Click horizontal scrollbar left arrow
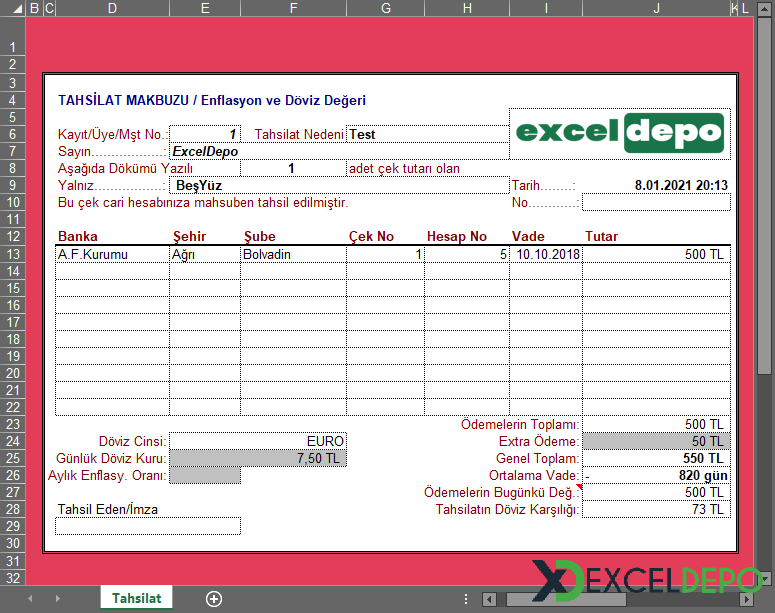The width and height of the screenshot is (775, 613). point(489,598)
